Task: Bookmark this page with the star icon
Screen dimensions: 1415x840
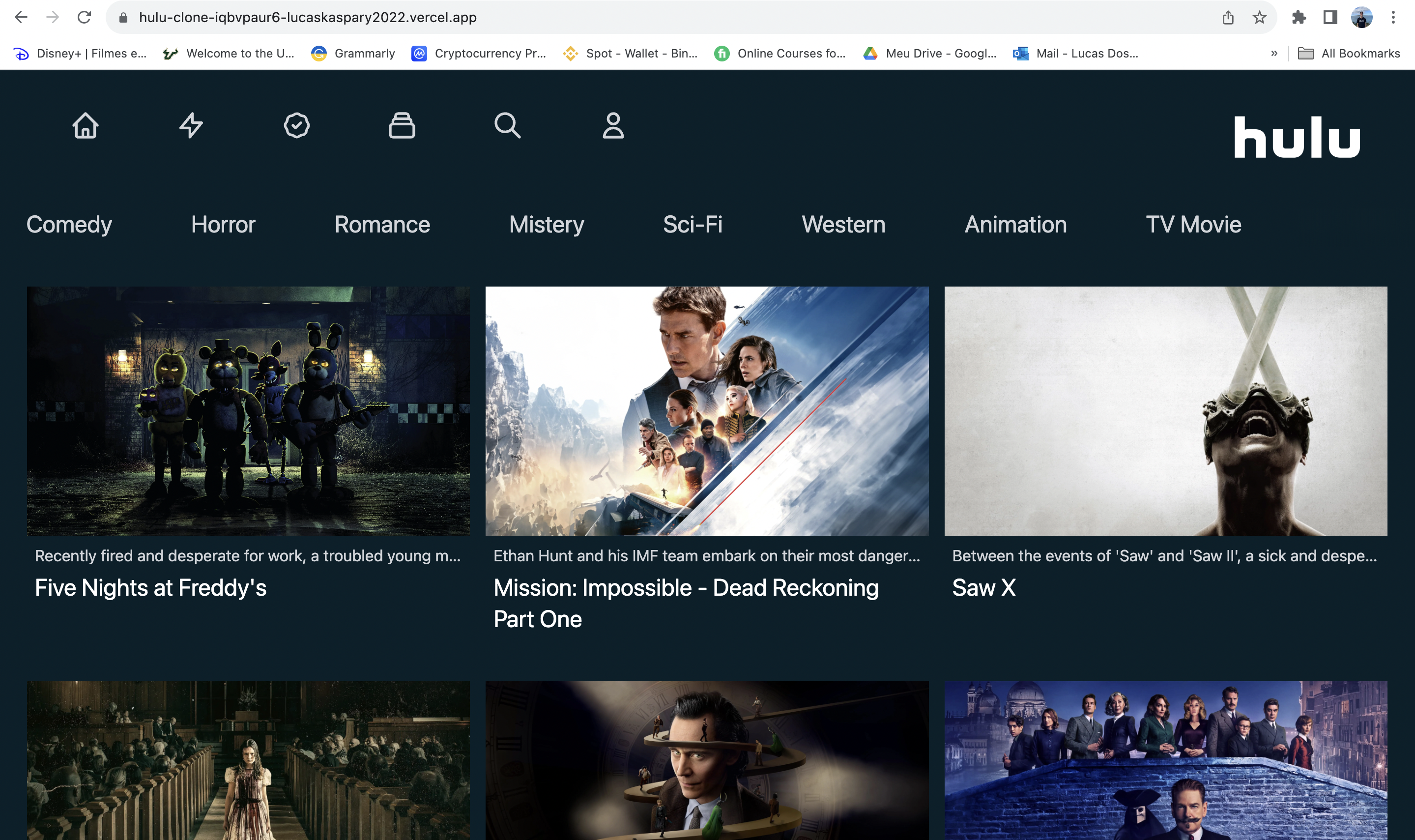Action: coord(1259,18)
